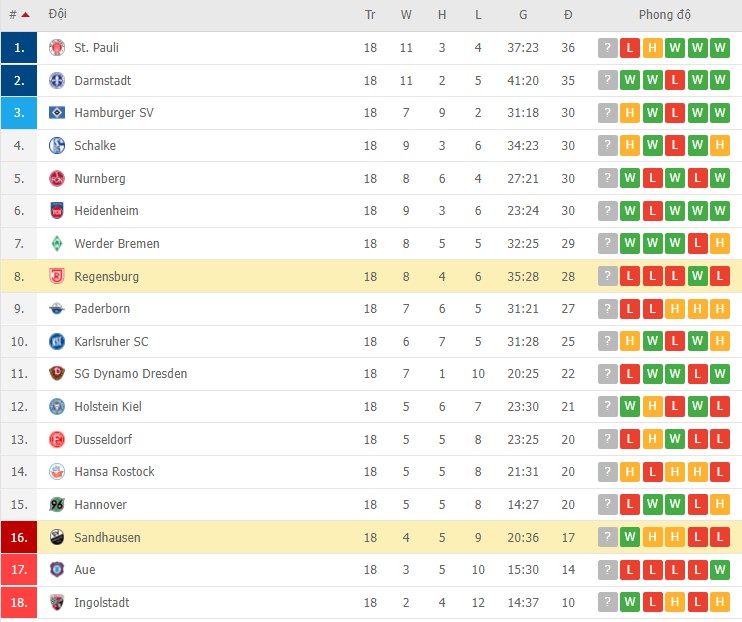The width and height of the screenshot is (742, 622).
Task: Open the Regensburg team link
Action: [x=106, y=276]
